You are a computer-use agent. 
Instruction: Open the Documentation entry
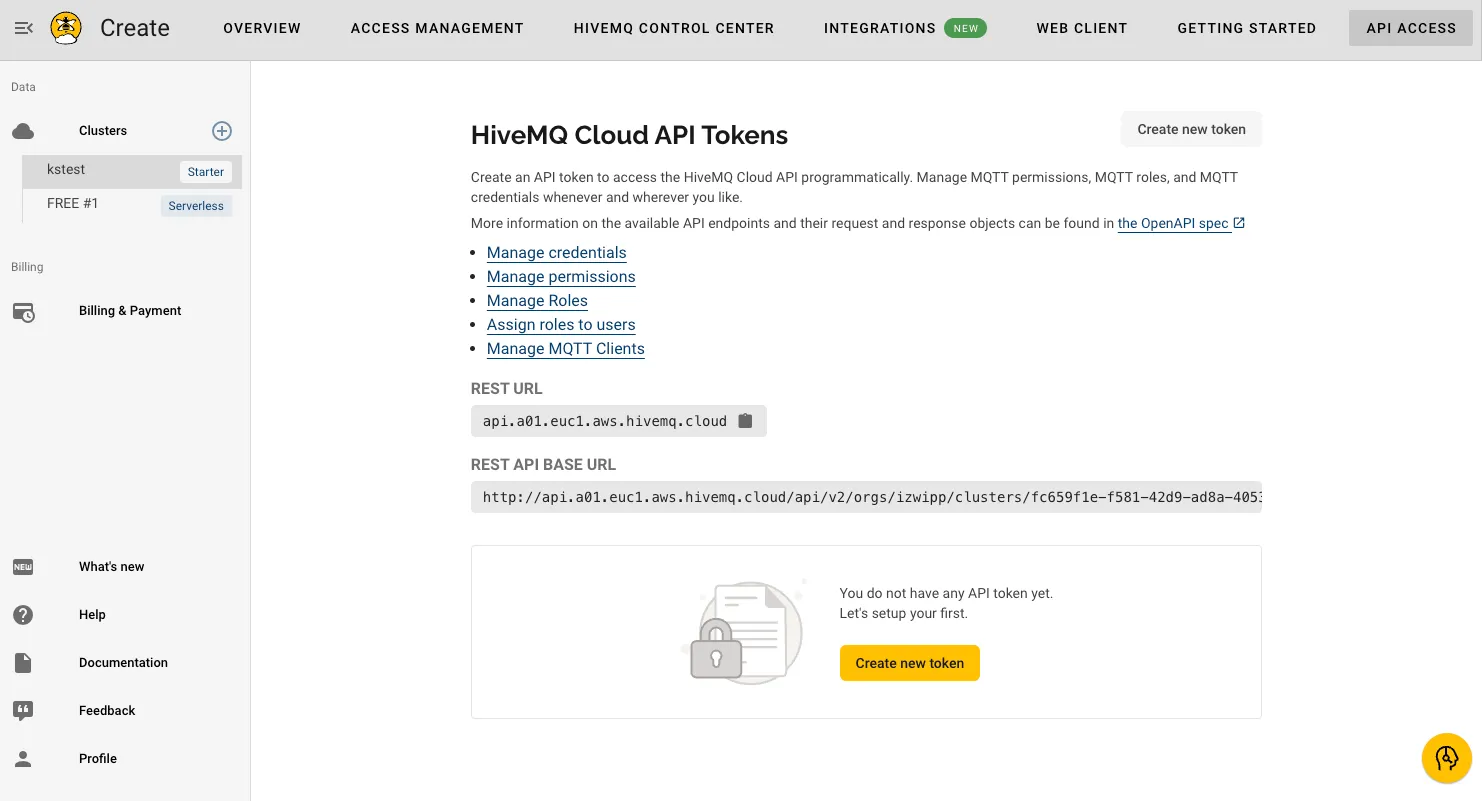pos(125,663)
